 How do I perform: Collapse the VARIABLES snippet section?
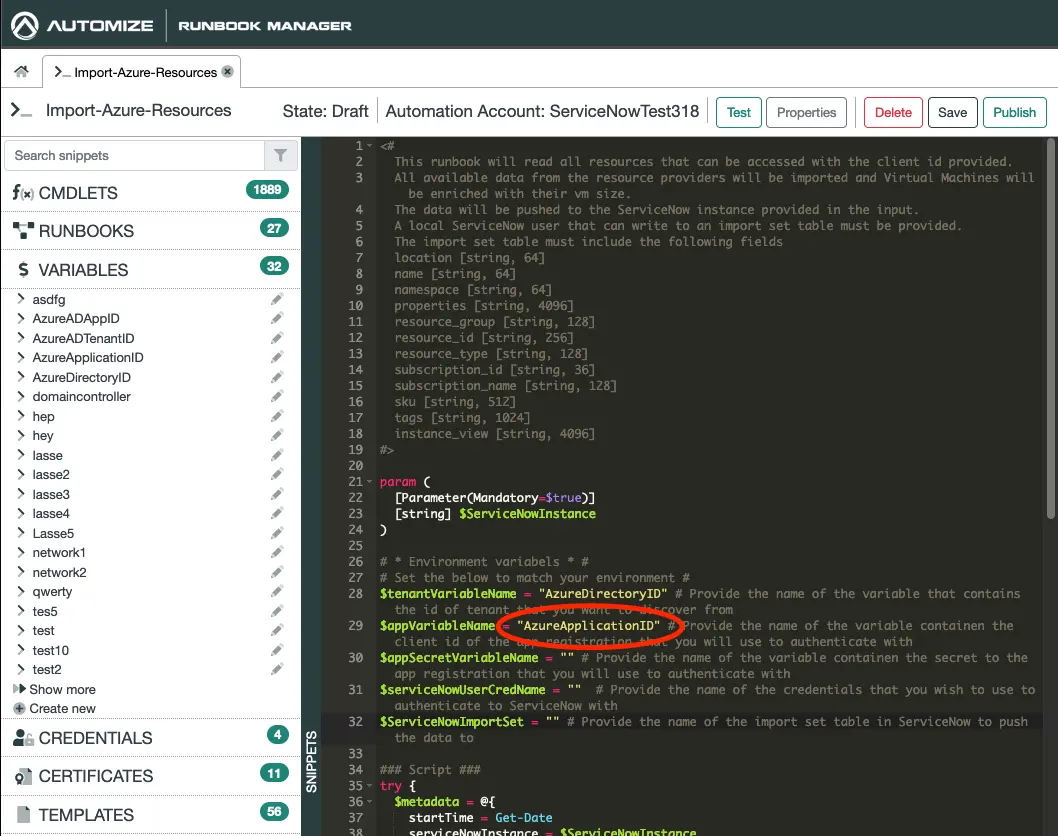(x=151, y=269)
